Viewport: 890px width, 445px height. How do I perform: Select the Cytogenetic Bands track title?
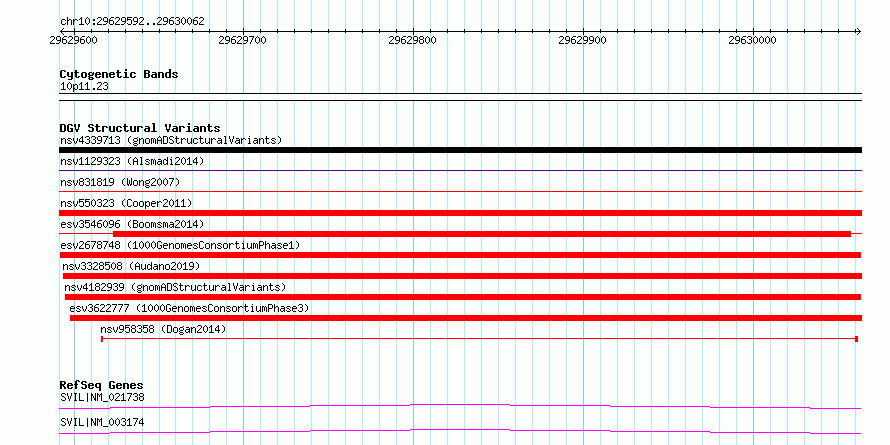click(x=119, y=74)
